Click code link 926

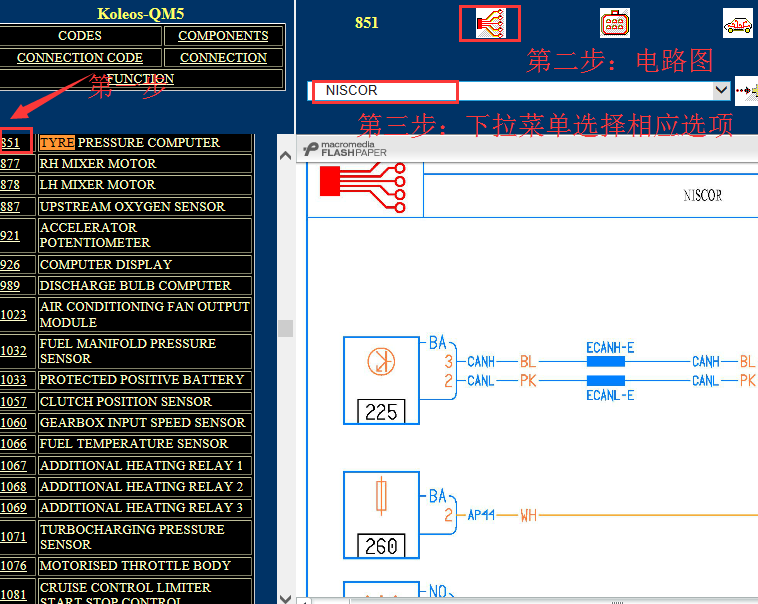(10, 265)
